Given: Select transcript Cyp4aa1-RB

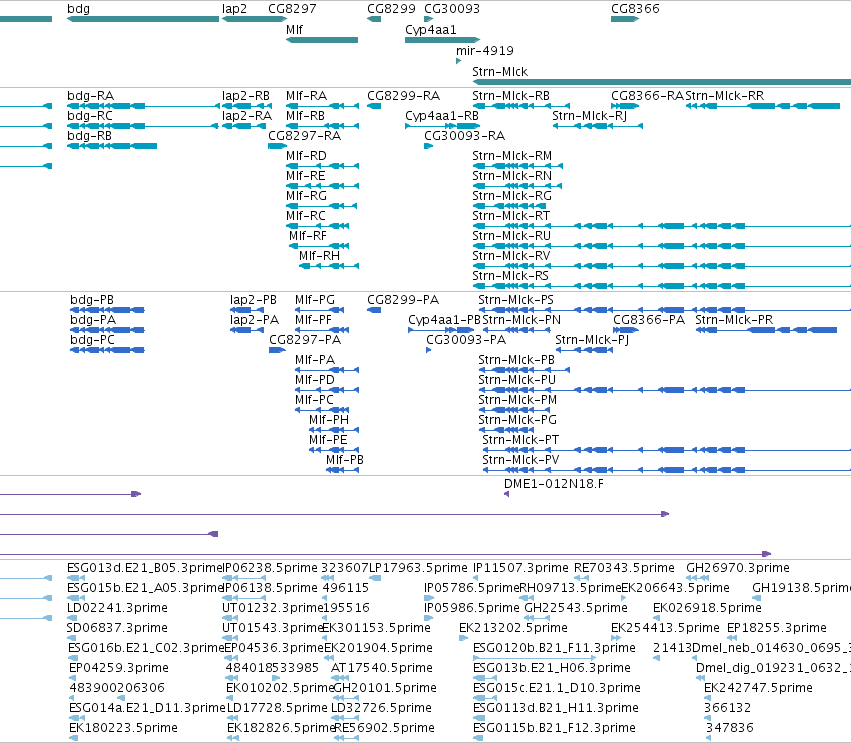Looking at the screenshot, I should coord(442,116).
